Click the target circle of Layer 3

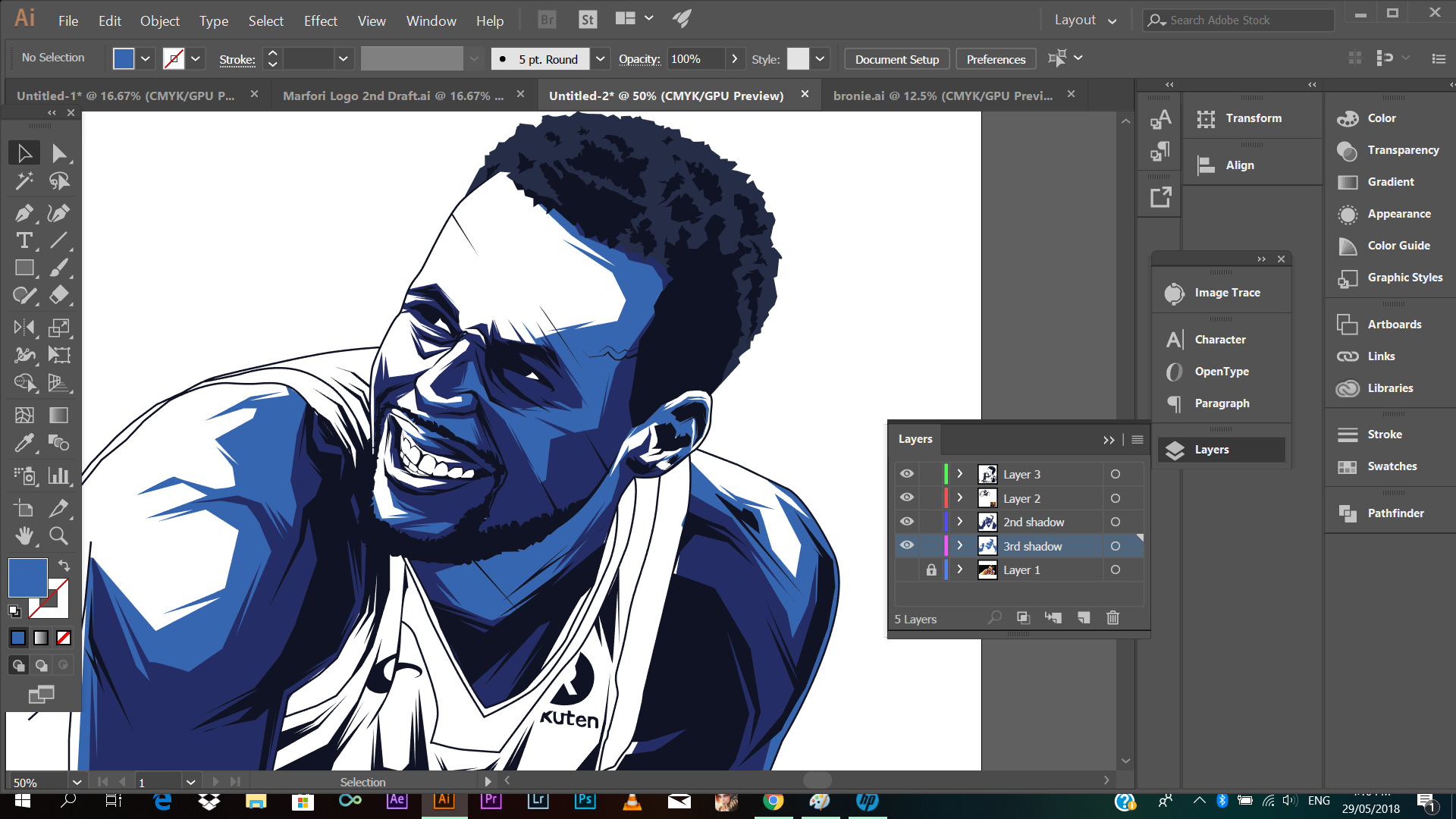(x=1116, y=474)
